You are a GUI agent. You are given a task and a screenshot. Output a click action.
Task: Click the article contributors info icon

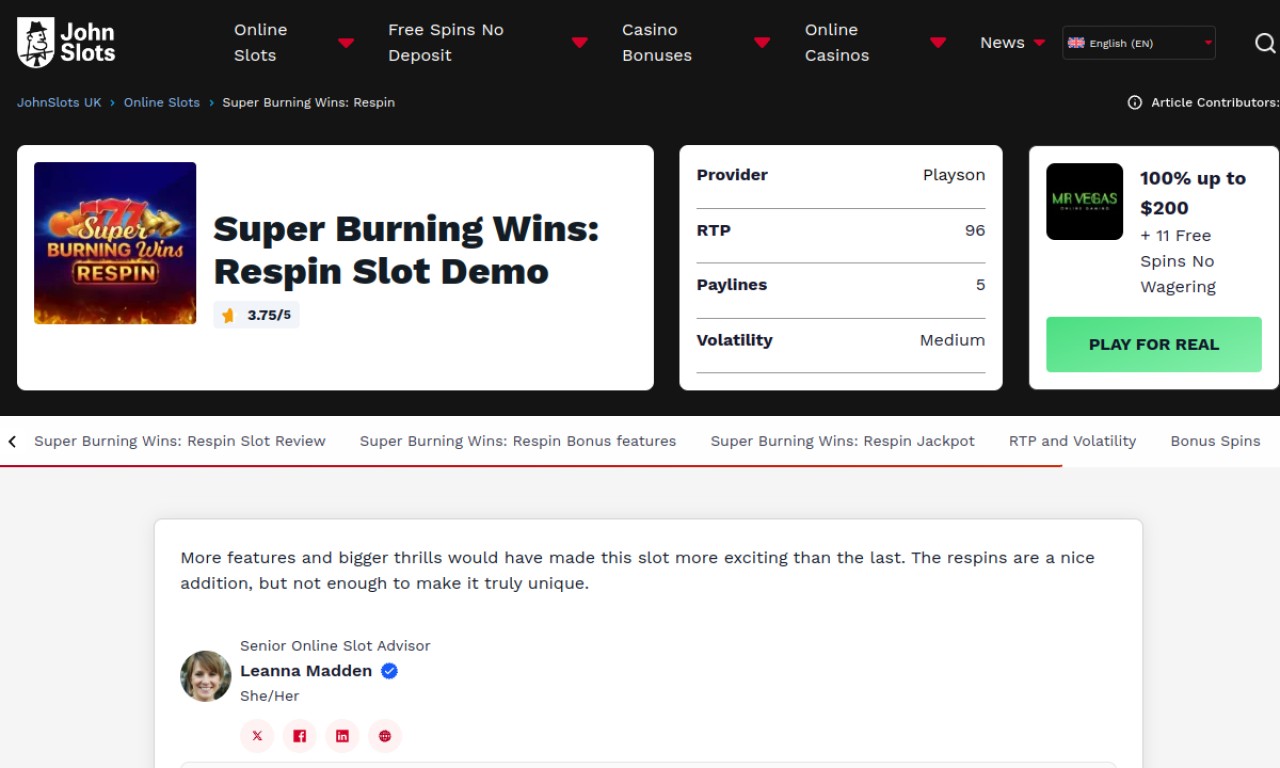(1135, 102)
